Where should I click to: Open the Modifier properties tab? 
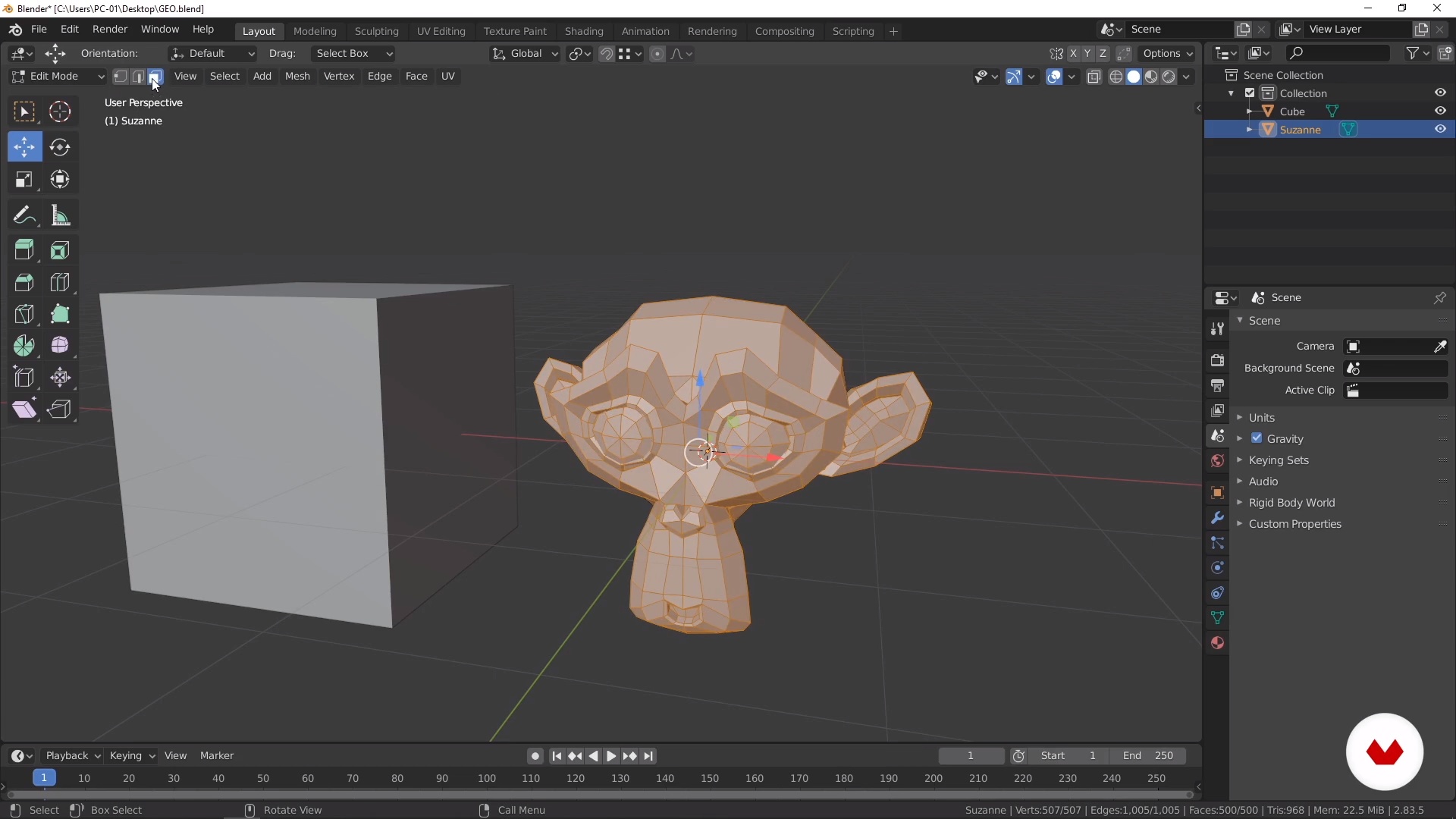click(x=1217, y=518)
